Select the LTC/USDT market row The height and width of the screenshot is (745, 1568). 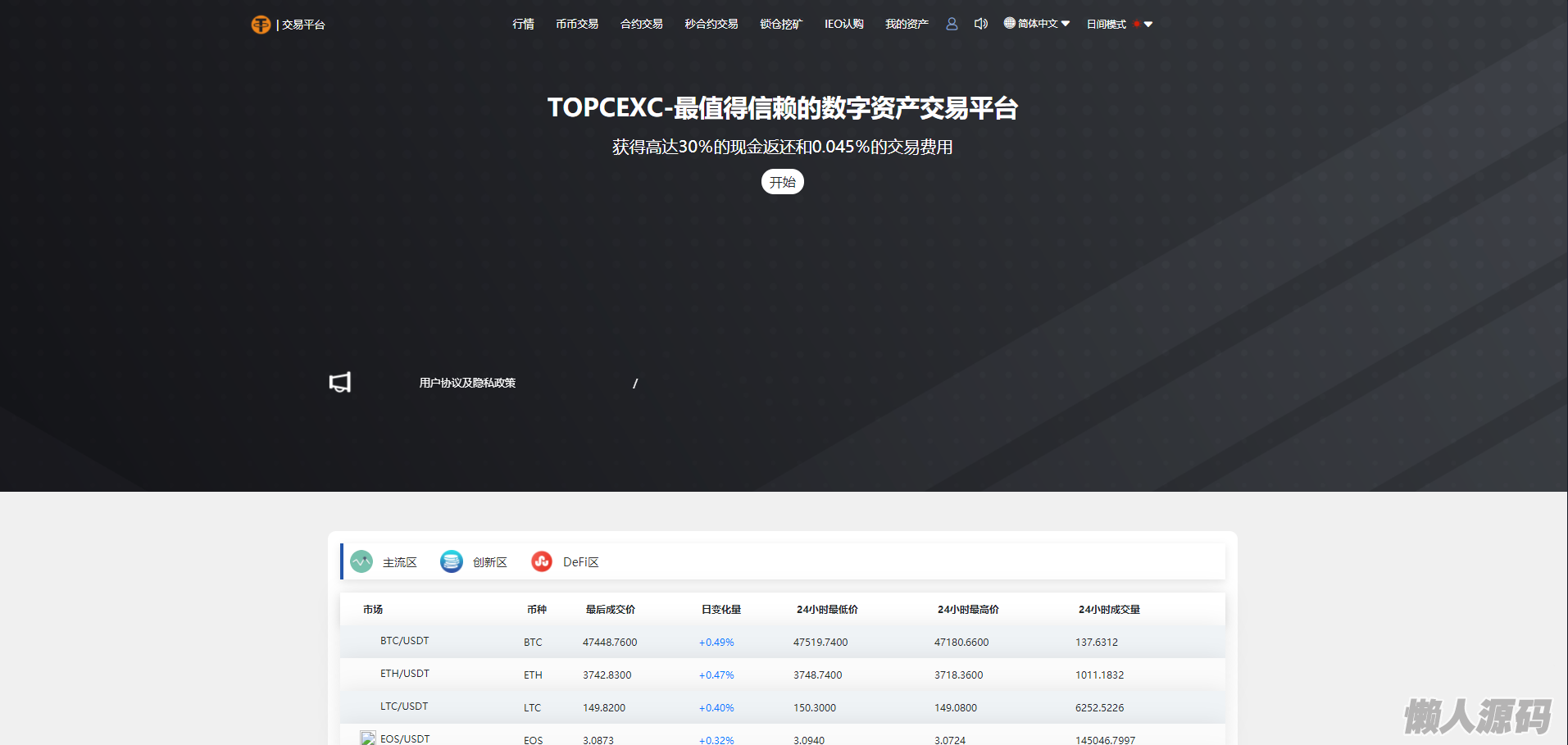783,707
